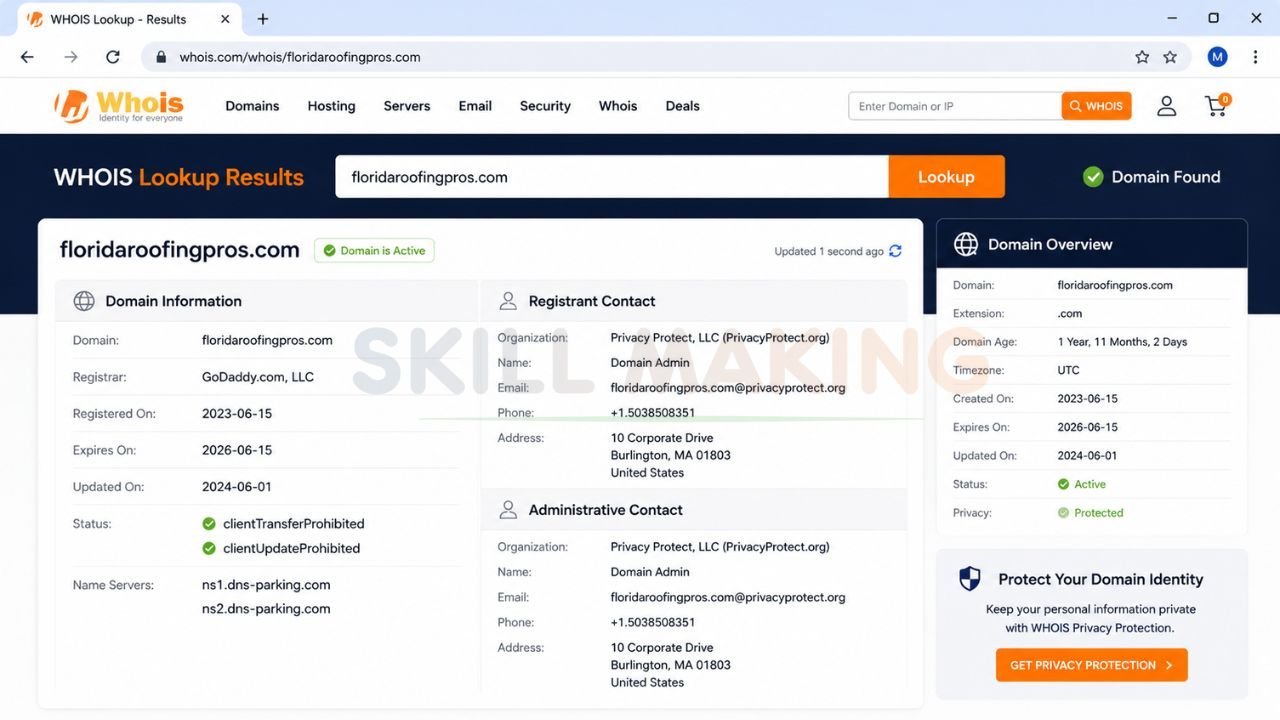Open the Deals menu item
The height and width of the screenshot is (720, 1280).
(683, 106)
